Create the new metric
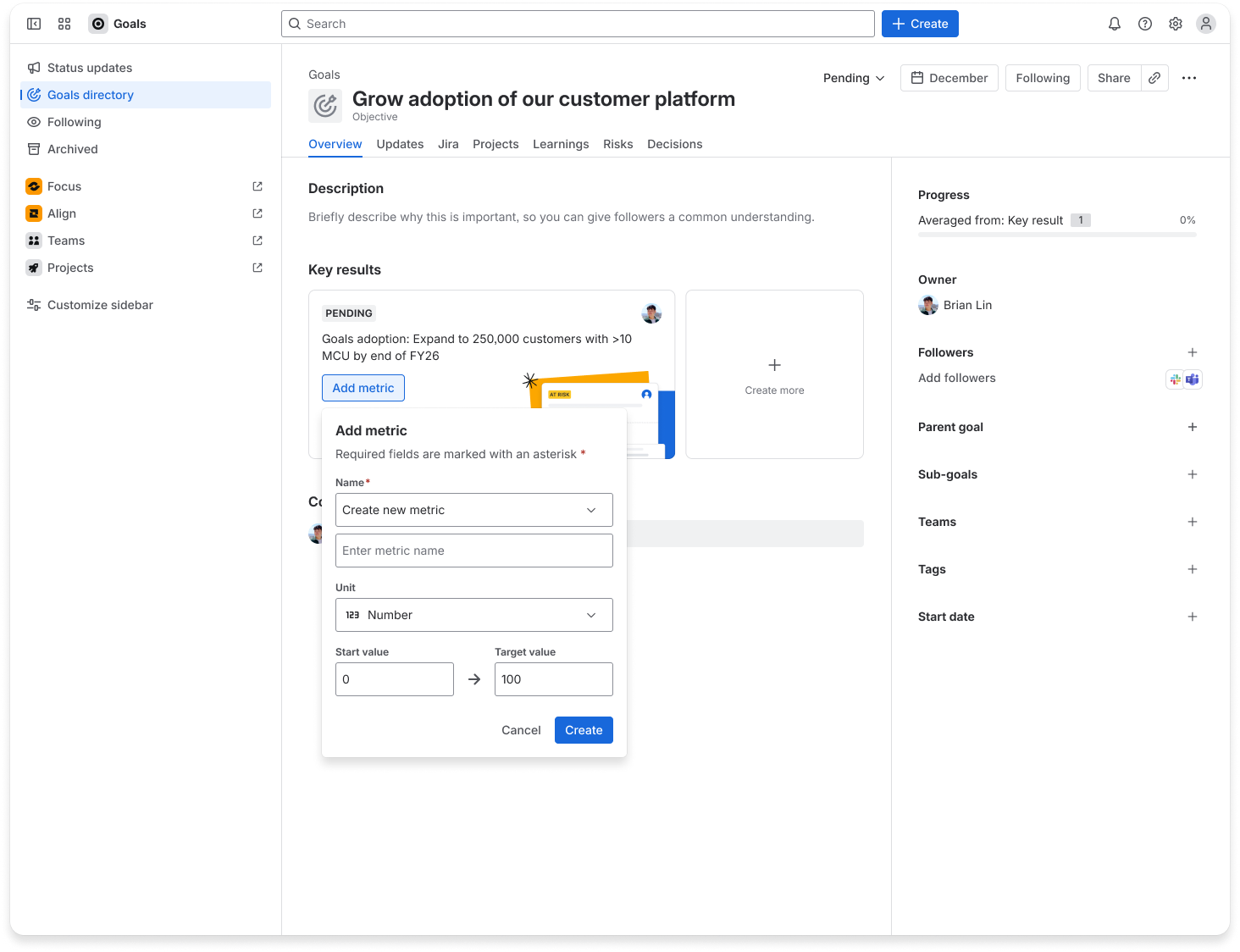Screen dimensions: 1240x952 (584, 729)
